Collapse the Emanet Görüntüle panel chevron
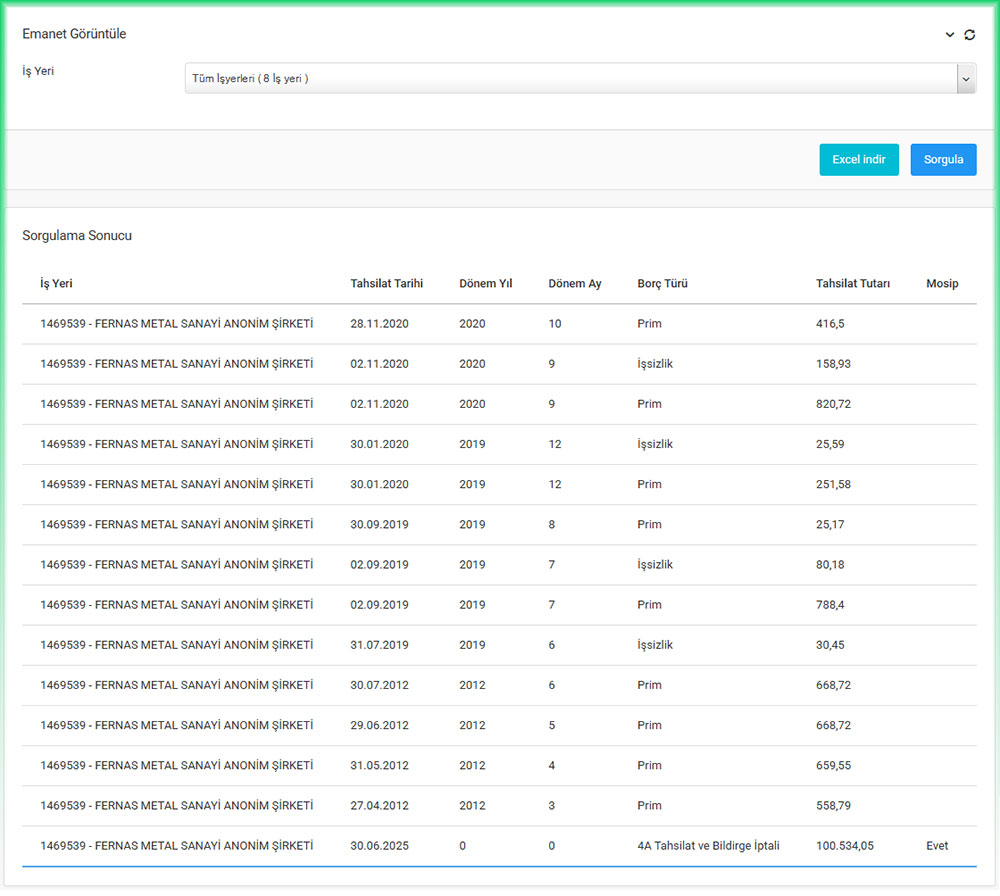This screenshot has width=1000, height=896. 950,35
